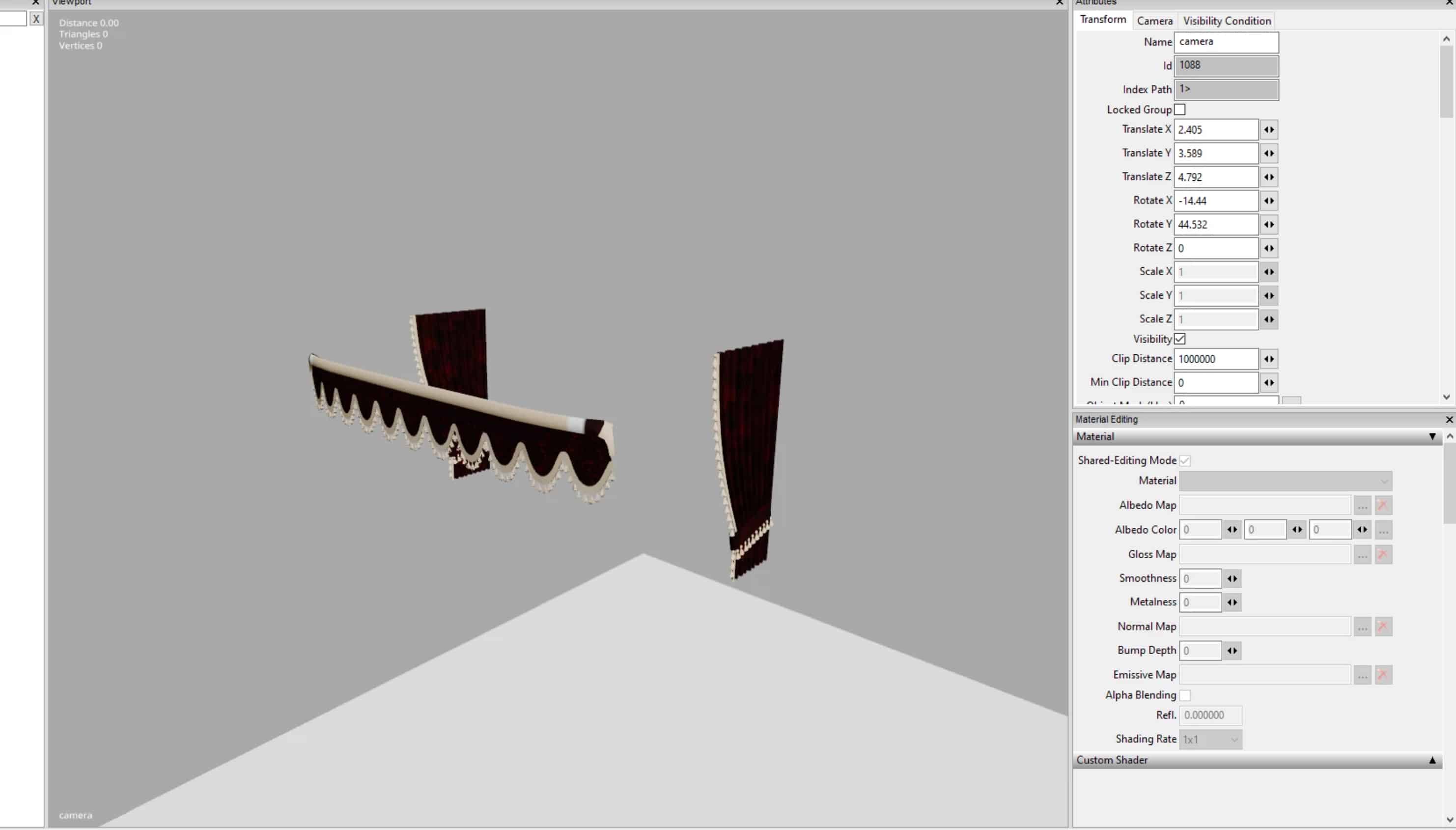The width and height of the screenshot is (1456, 830).
Task: Click Normal Map clear icon
Action: [1383, 627]
